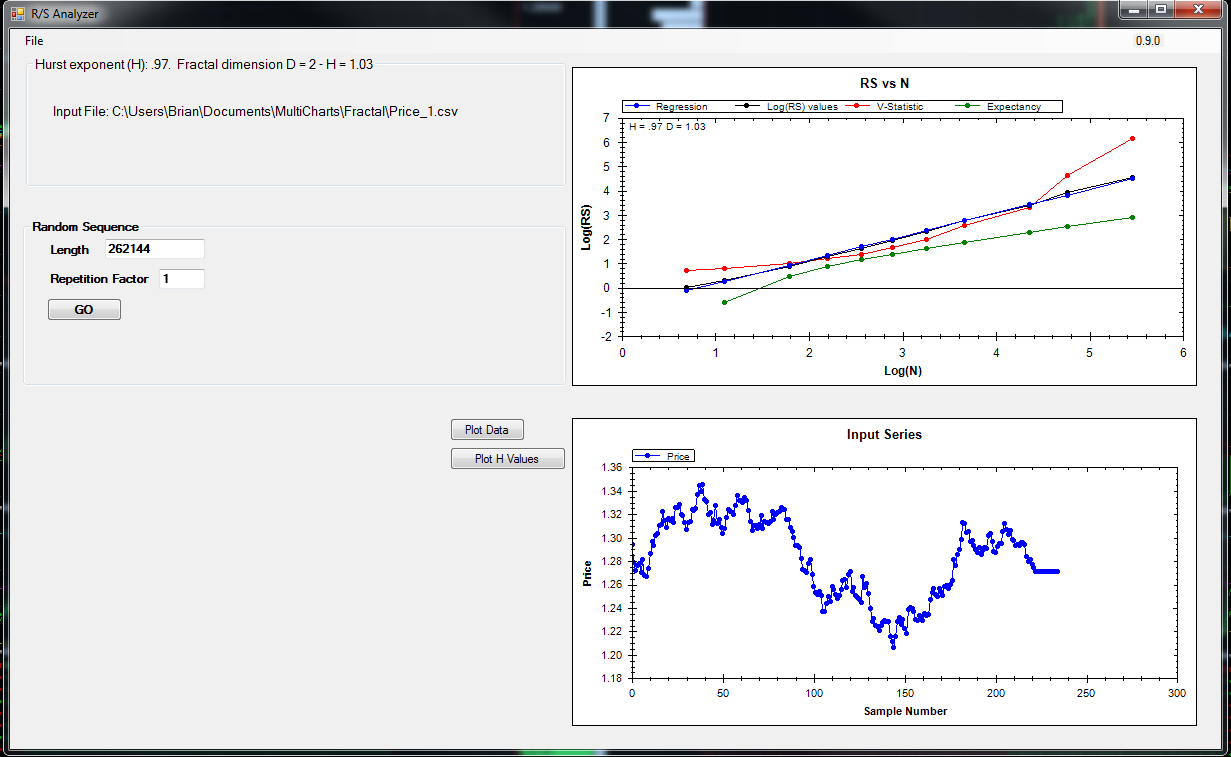Click the Repetition Factor field label
The image size is (1231, 757).
point(99,279)
